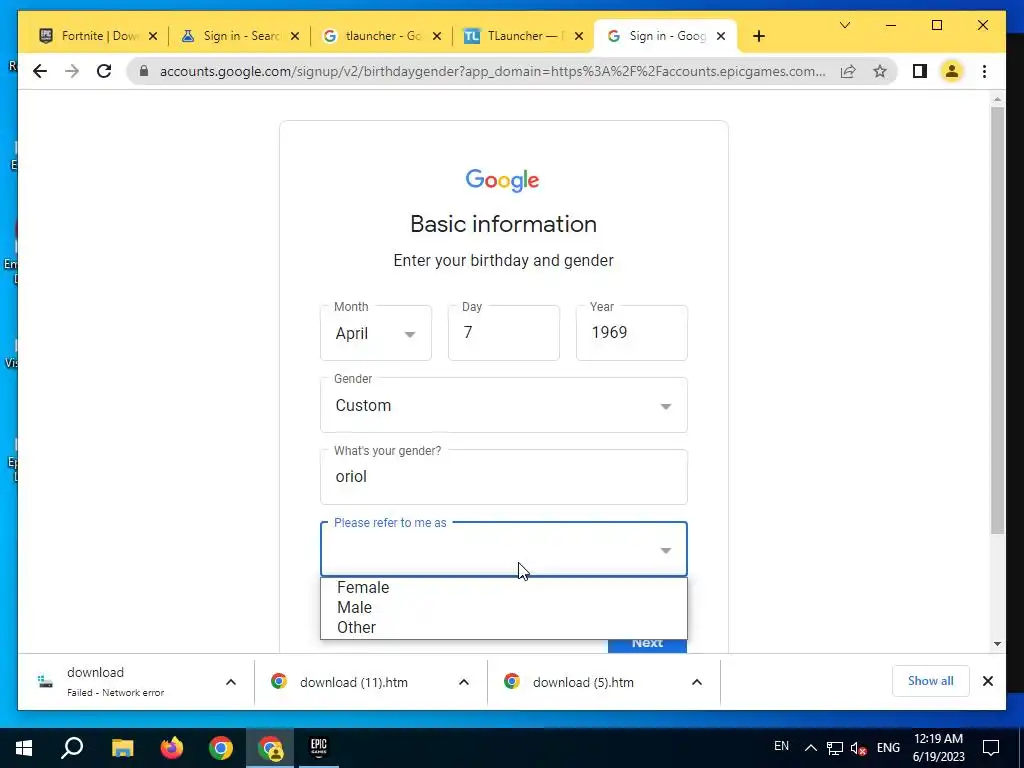View site information lock icon

144,71
